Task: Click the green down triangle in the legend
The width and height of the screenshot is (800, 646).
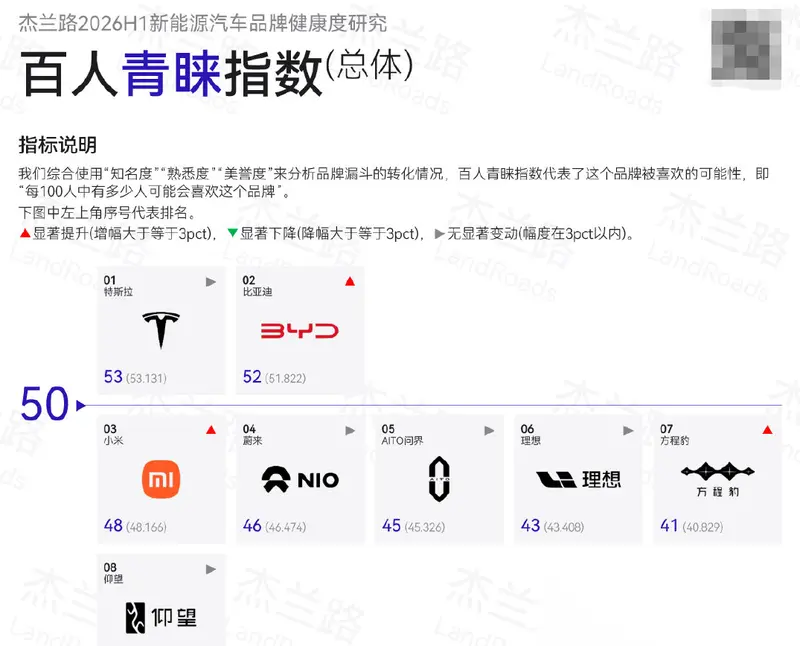Action: coord(233,233)
